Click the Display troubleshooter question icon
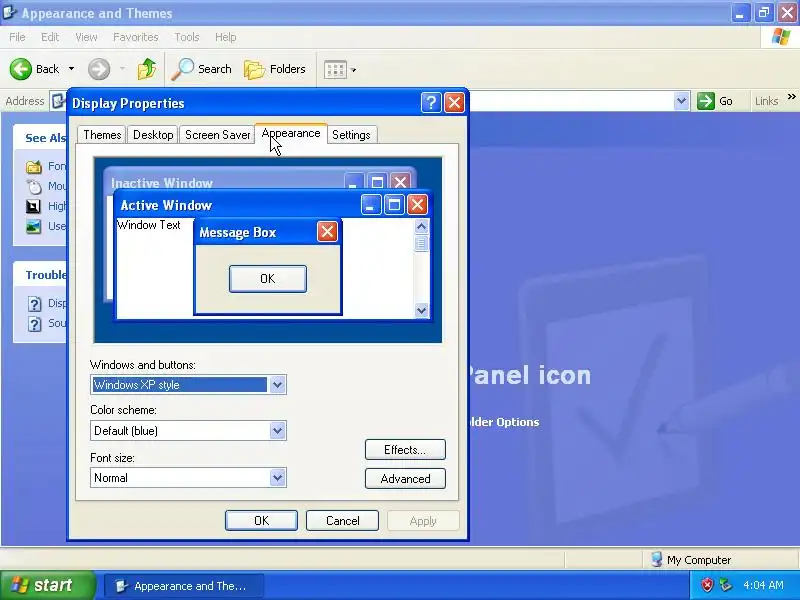The width and height of the screenshot is (800, 600). point(34,304)
